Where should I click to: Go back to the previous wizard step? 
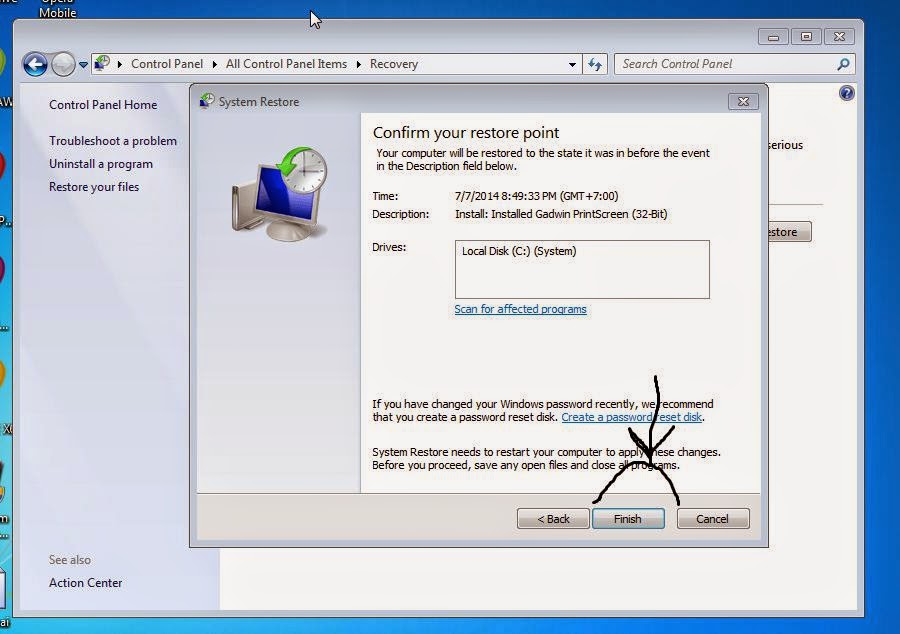[x=552, y=518]
